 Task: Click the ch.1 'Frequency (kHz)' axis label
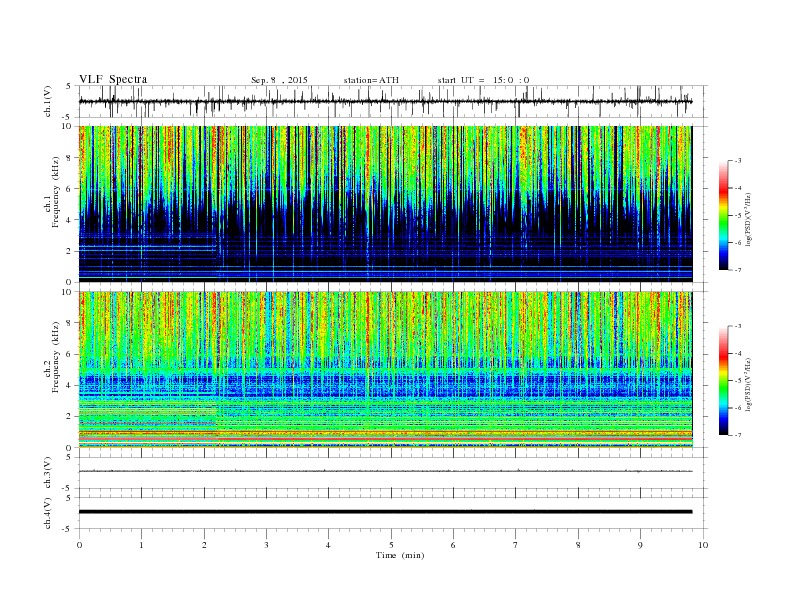pyautogui.click(x=55, y=192)
